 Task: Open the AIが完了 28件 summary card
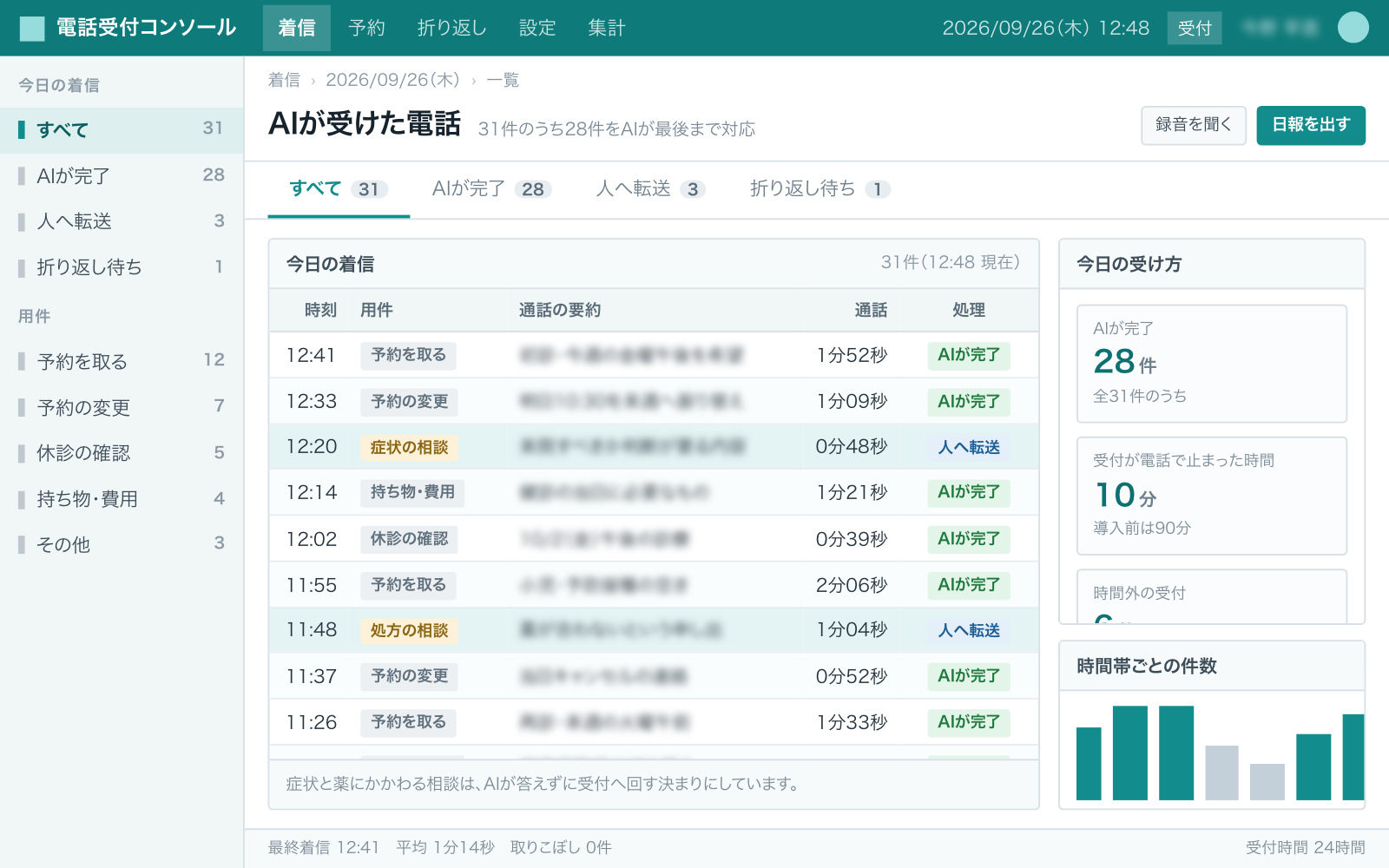pos(1212,364)
